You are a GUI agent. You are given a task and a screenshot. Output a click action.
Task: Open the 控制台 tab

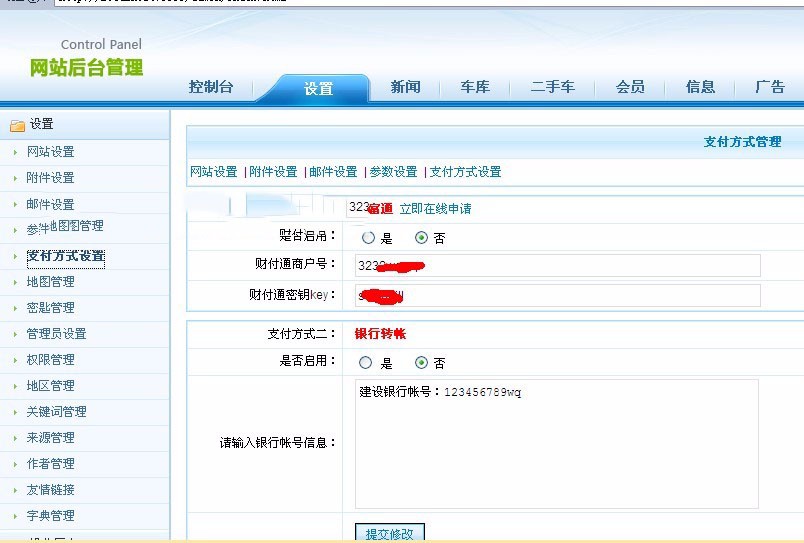tap(211, 87)
